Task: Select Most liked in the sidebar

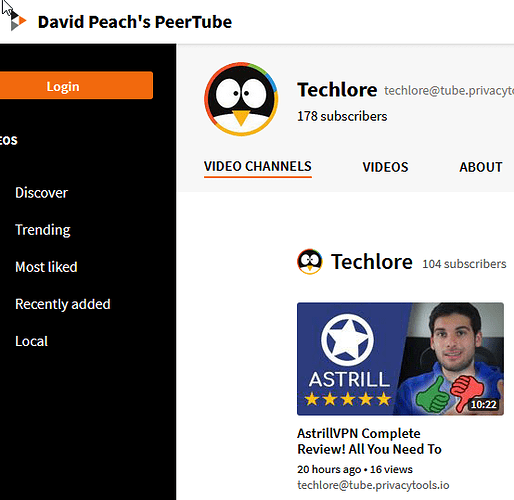Action: pyautogui.click(x=46, y=267)
